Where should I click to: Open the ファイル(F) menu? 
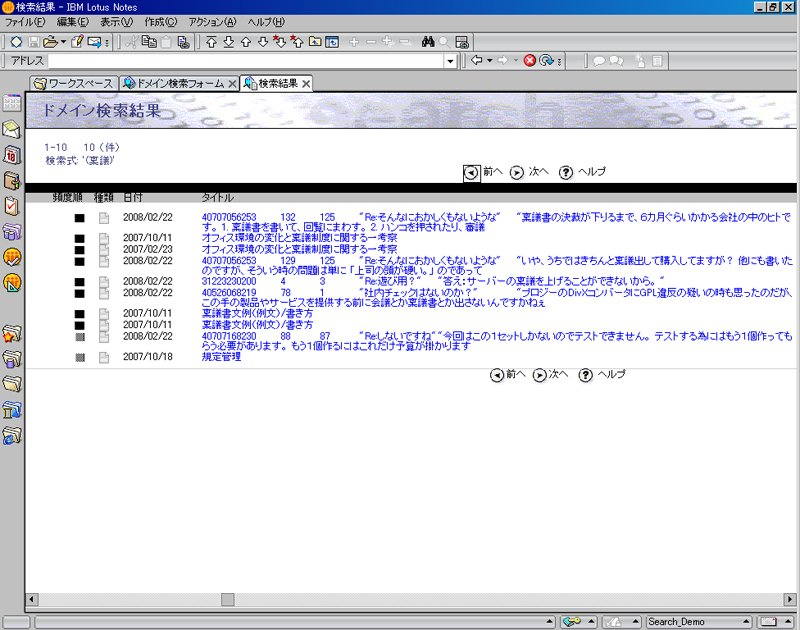24,22
